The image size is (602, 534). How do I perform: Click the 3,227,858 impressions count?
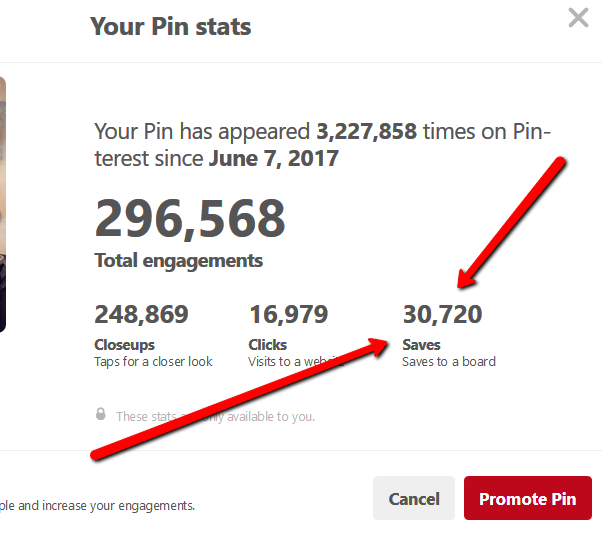click(366, 131)
